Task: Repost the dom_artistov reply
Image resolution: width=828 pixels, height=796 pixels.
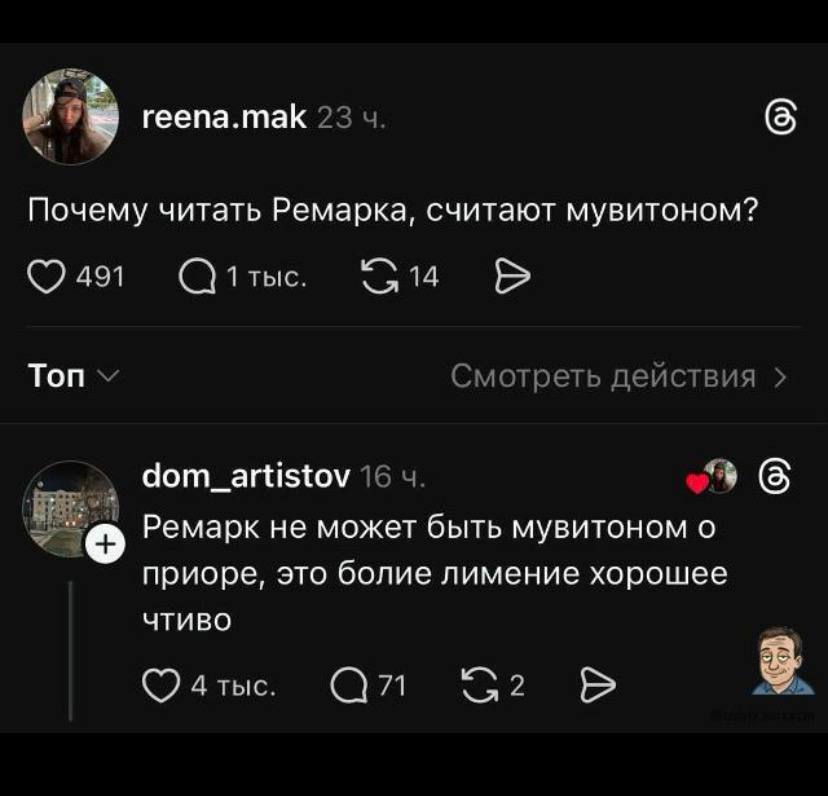Action: coord(476,684)
